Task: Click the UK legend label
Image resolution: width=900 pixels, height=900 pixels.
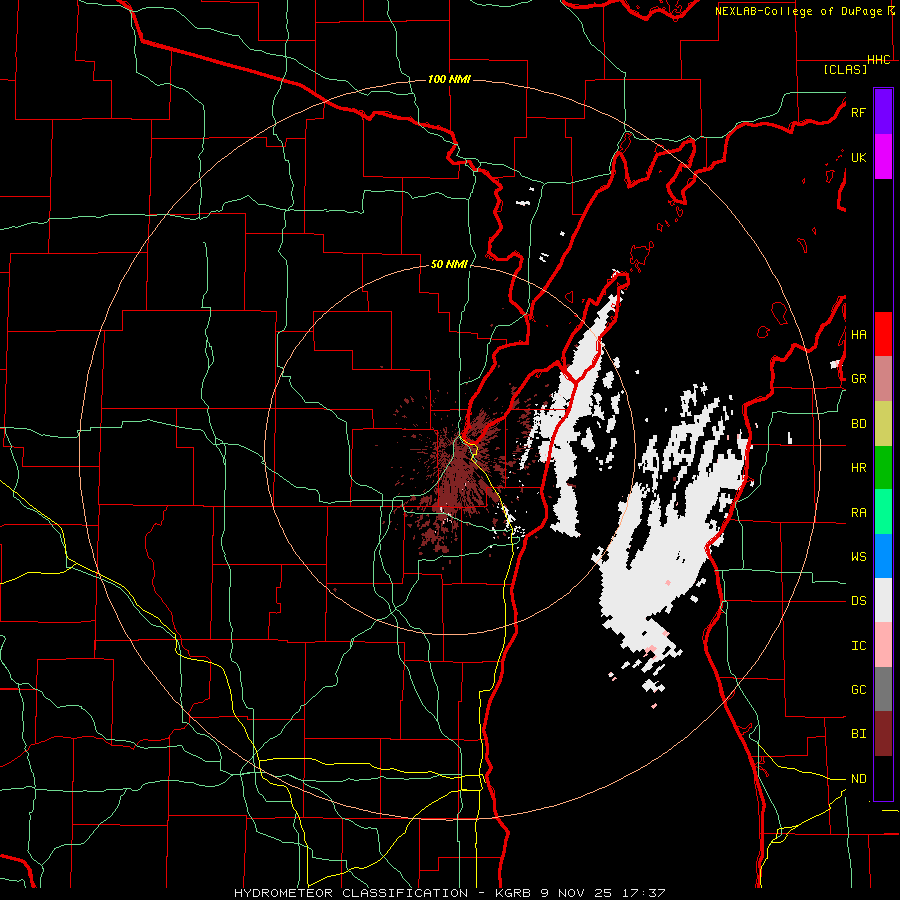Action: click(858, 157)
